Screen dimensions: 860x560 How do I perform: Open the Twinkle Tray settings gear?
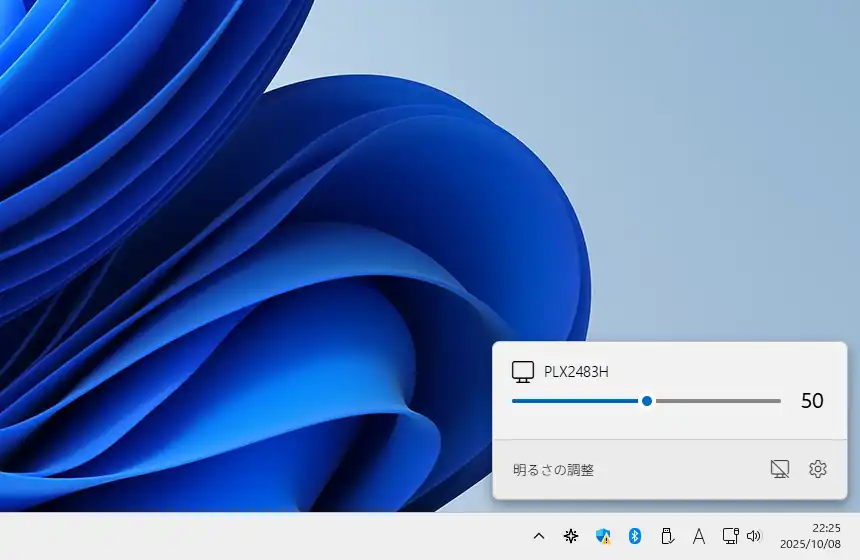(x=818, y=469)
